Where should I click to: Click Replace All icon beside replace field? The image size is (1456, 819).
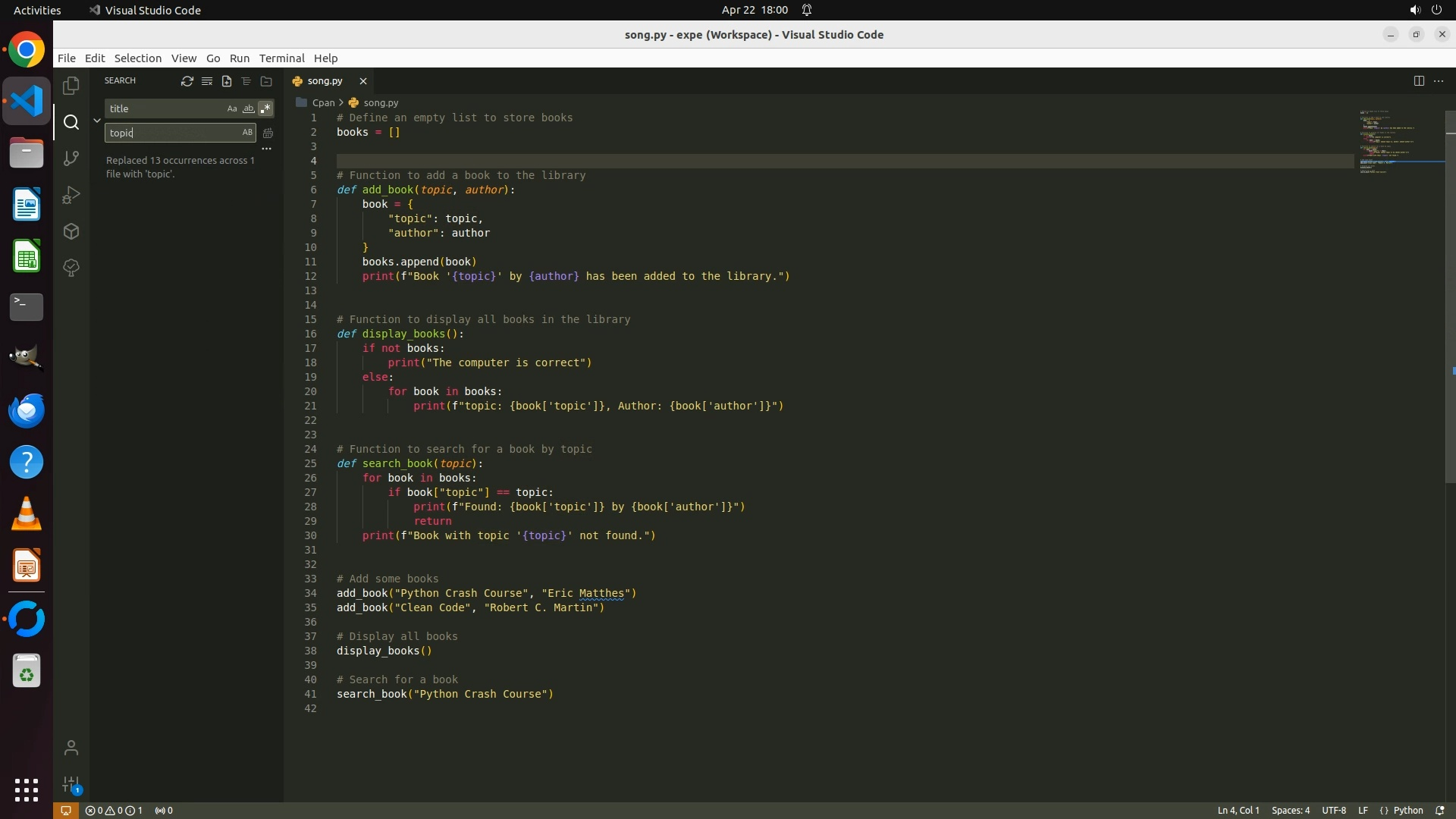pos(268,133)
